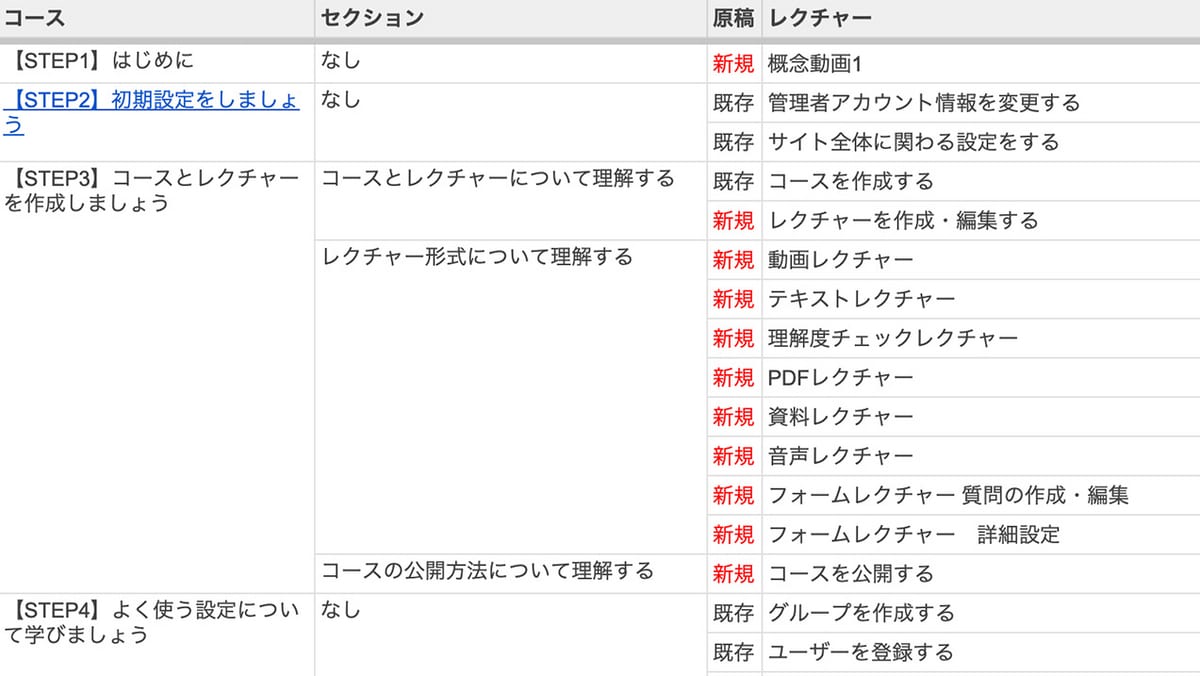
Task: Click the コース column header
Action: tap(157, 18)
